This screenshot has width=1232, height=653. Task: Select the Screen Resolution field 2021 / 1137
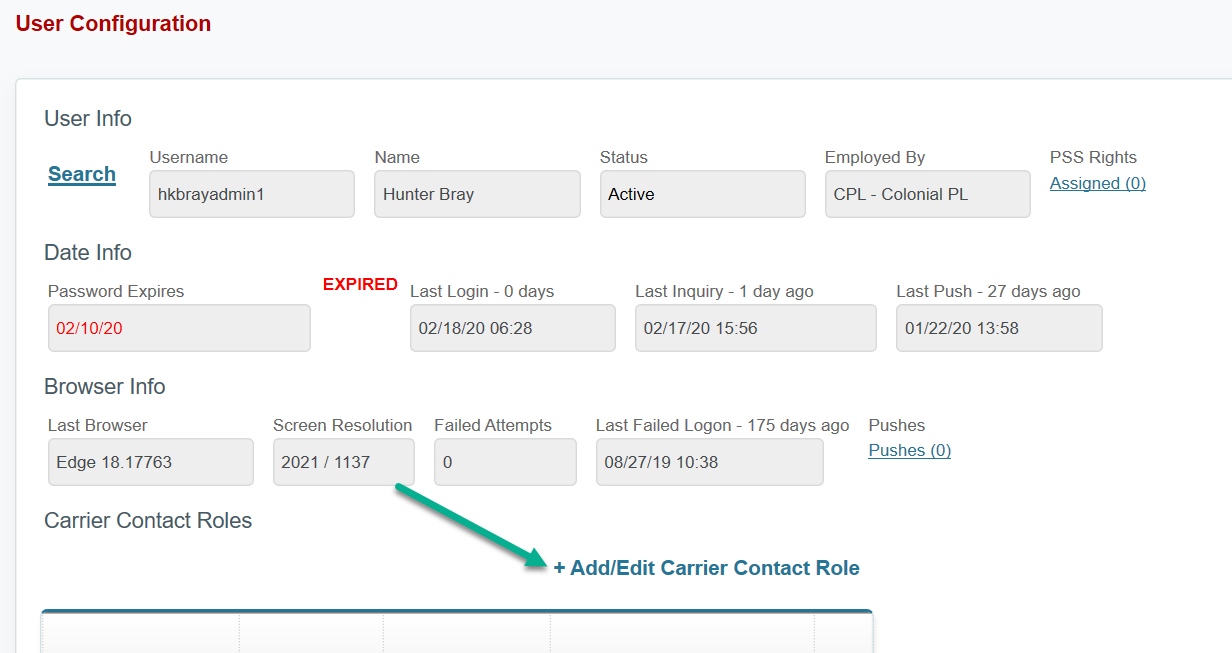pos(343,462)
